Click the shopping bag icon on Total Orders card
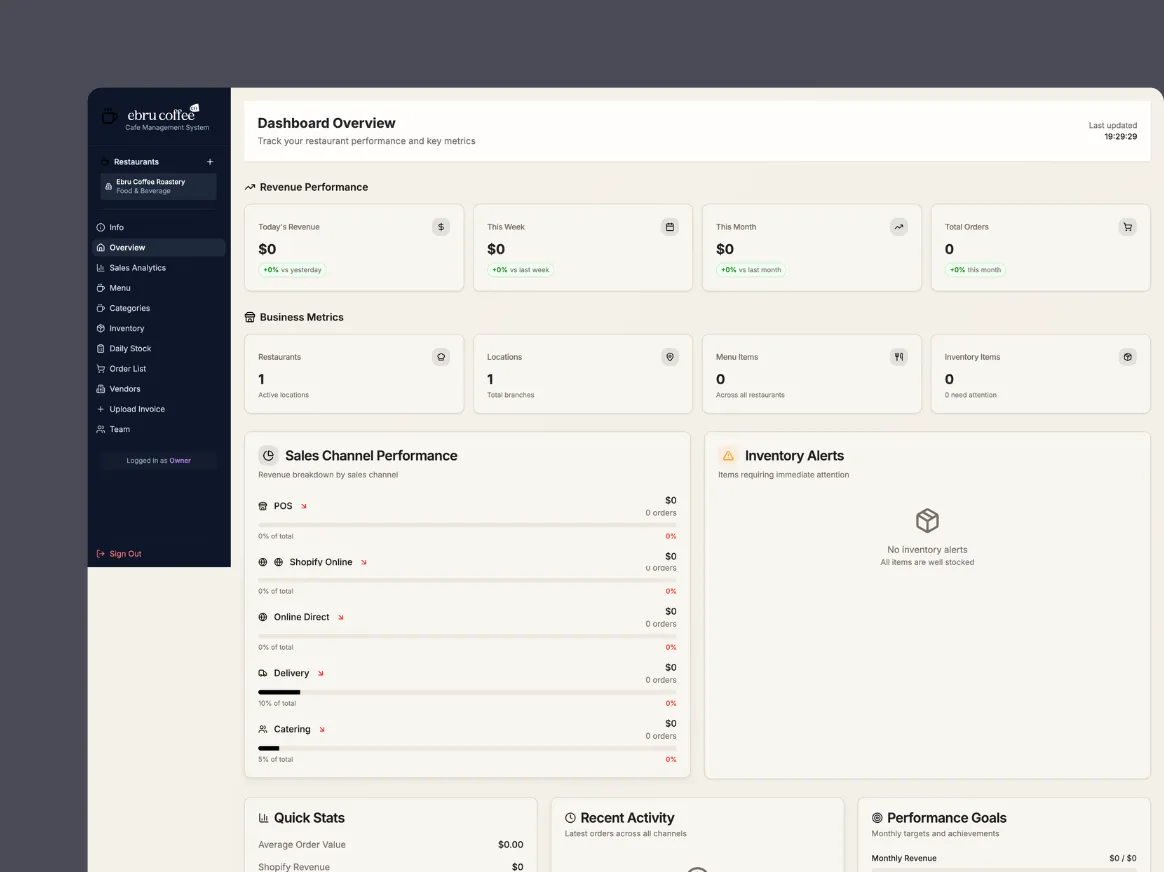 click(1128, 227)
